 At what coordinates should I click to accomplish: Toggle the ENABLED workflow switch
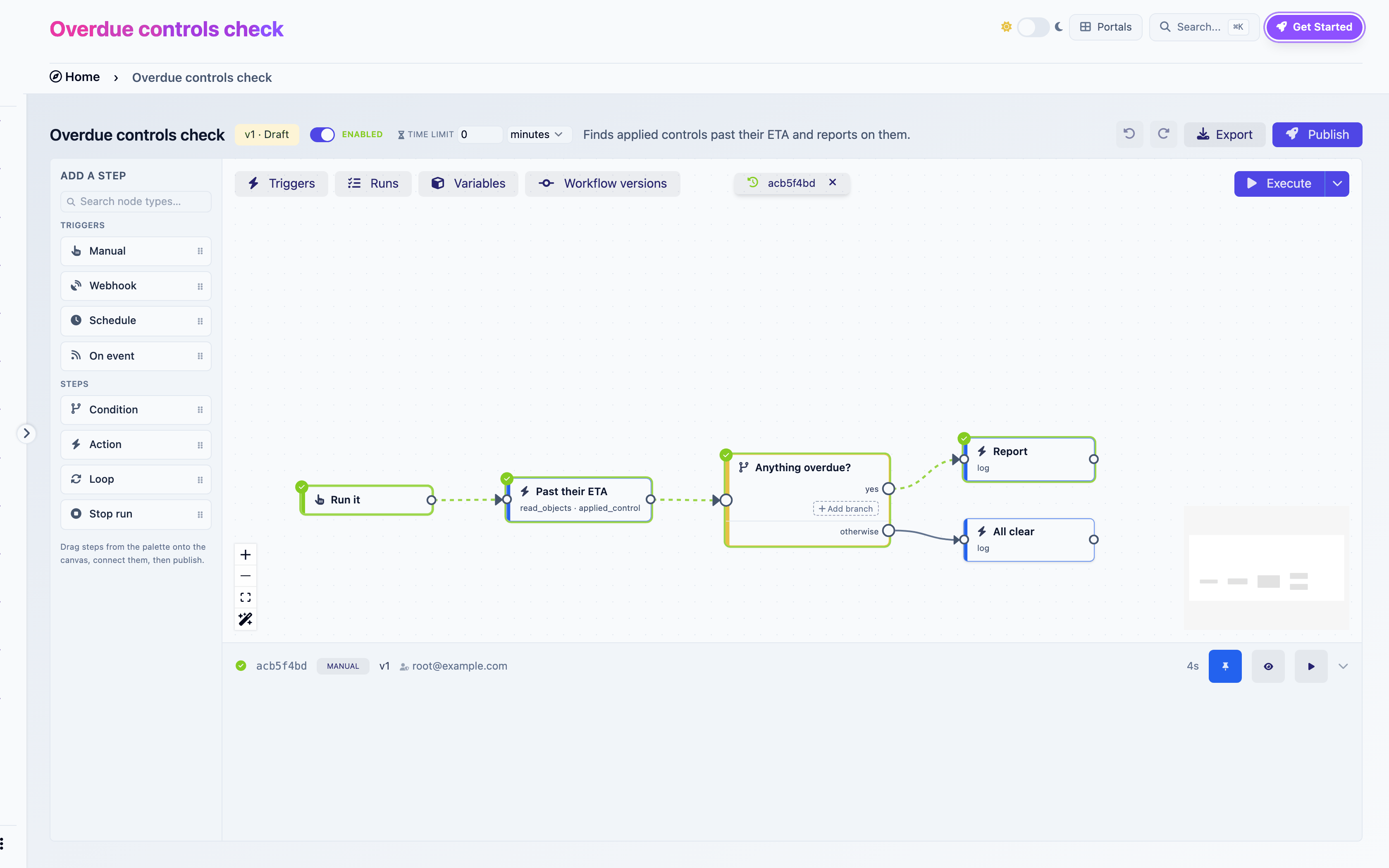[x=322, y=134]
